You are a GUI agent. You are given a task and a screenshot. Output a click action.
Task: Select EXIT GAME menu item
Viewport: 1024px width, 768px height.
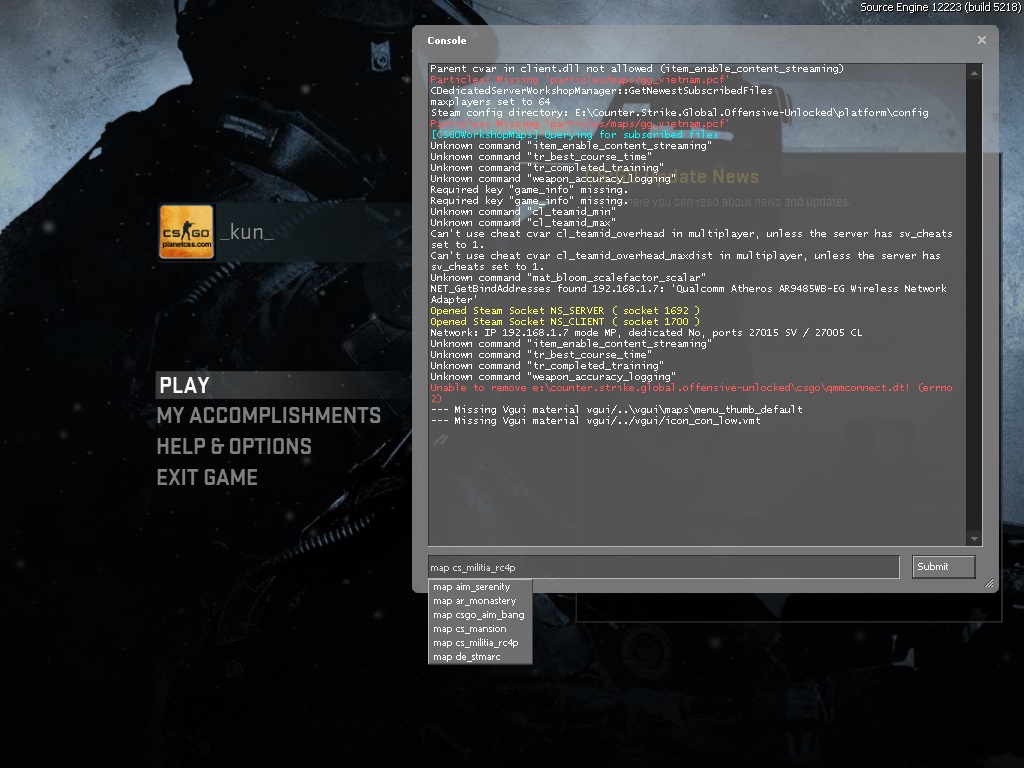coord(207,477)
